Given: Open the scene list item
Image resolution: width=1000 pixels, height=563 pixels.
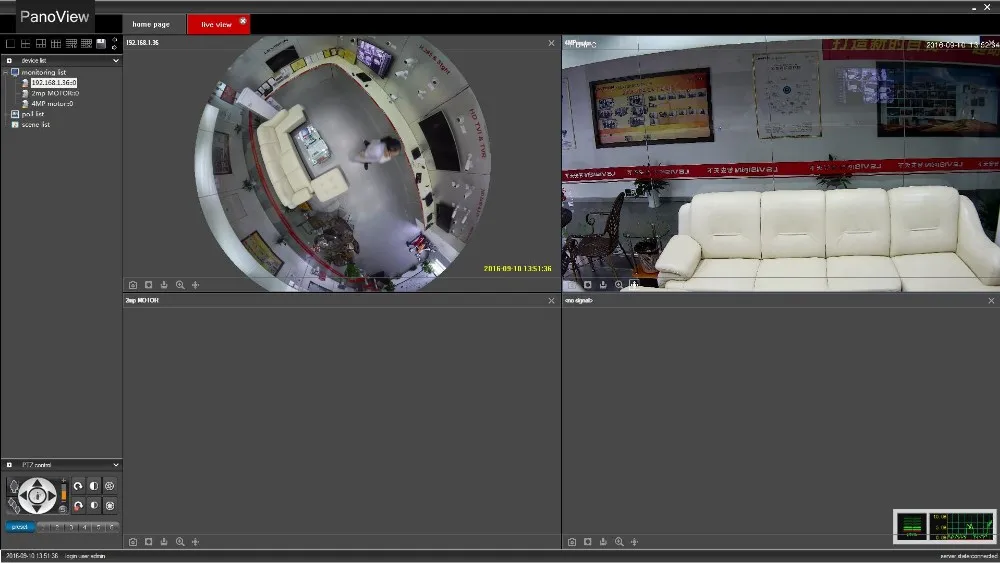Looking at the screenshot, I should (35, 124).
